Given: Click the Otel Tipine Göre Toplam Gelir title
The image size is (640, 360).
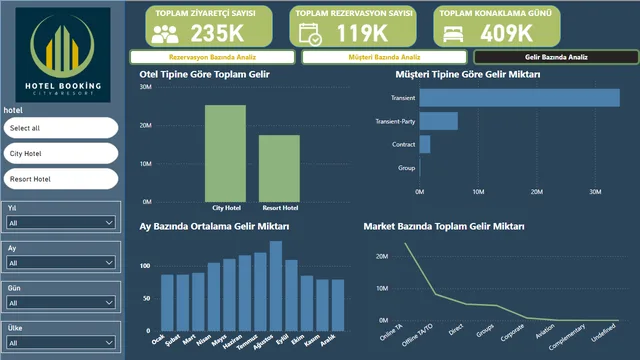Looking at the screenshot, I should 204,74.
